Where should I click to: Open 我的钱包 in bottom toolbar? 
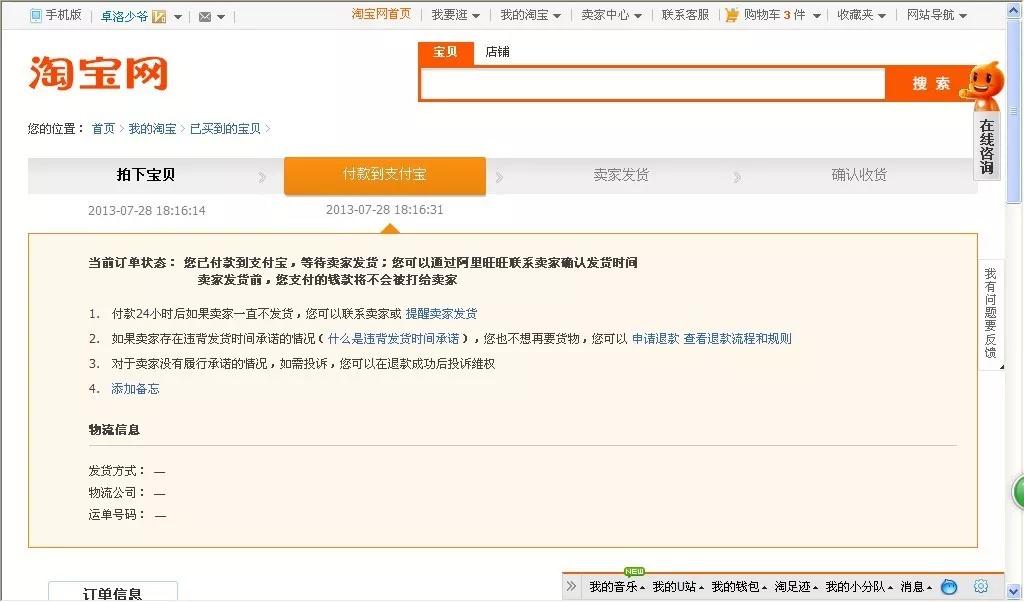point(739,586)
